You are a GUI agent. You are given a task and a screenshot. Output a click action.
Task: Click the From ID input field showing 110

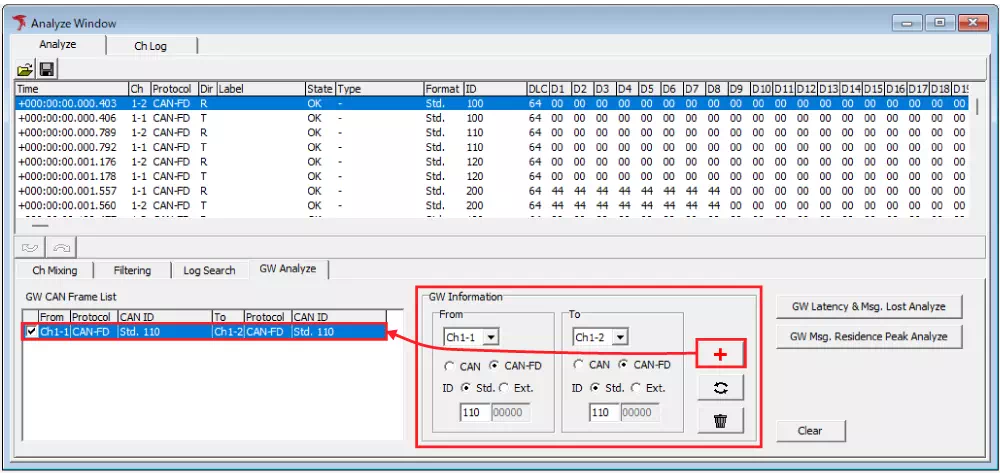475,412
